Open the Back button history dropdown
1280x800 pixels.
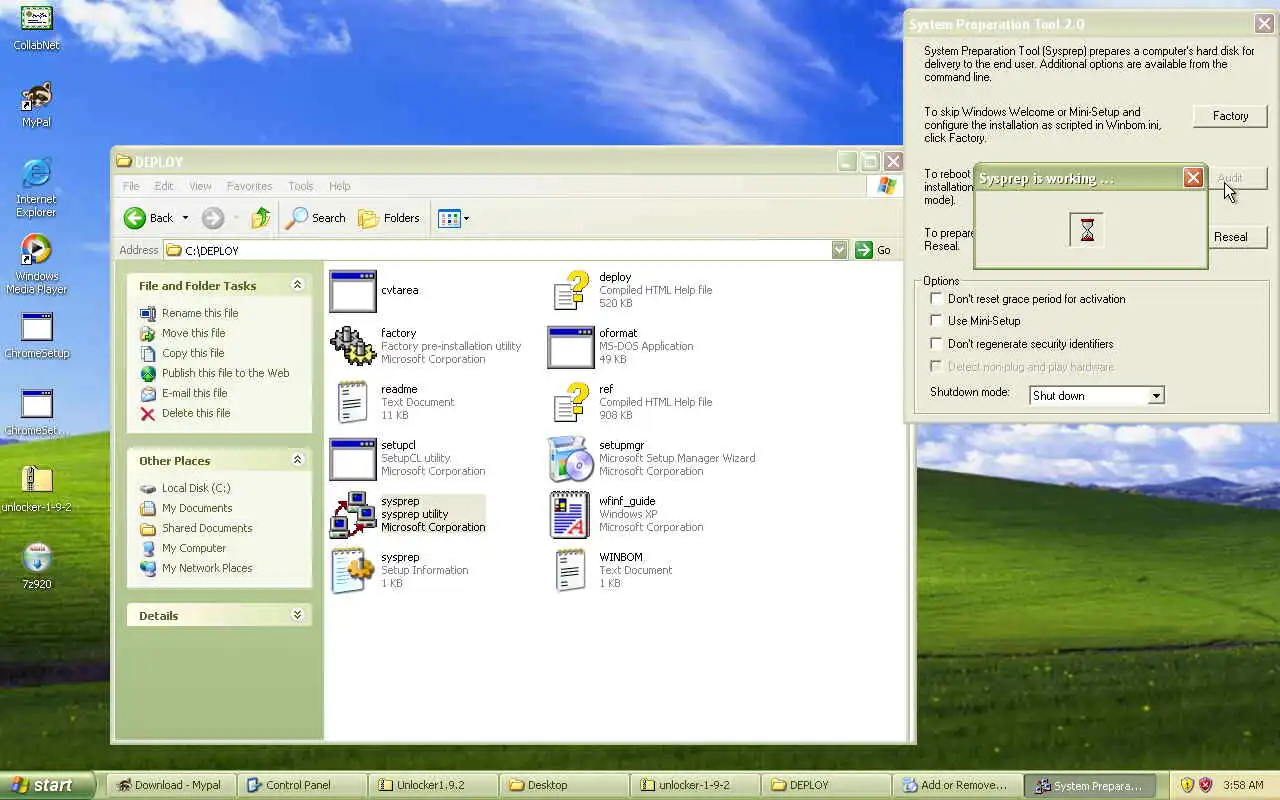click(x=185, y=218)
